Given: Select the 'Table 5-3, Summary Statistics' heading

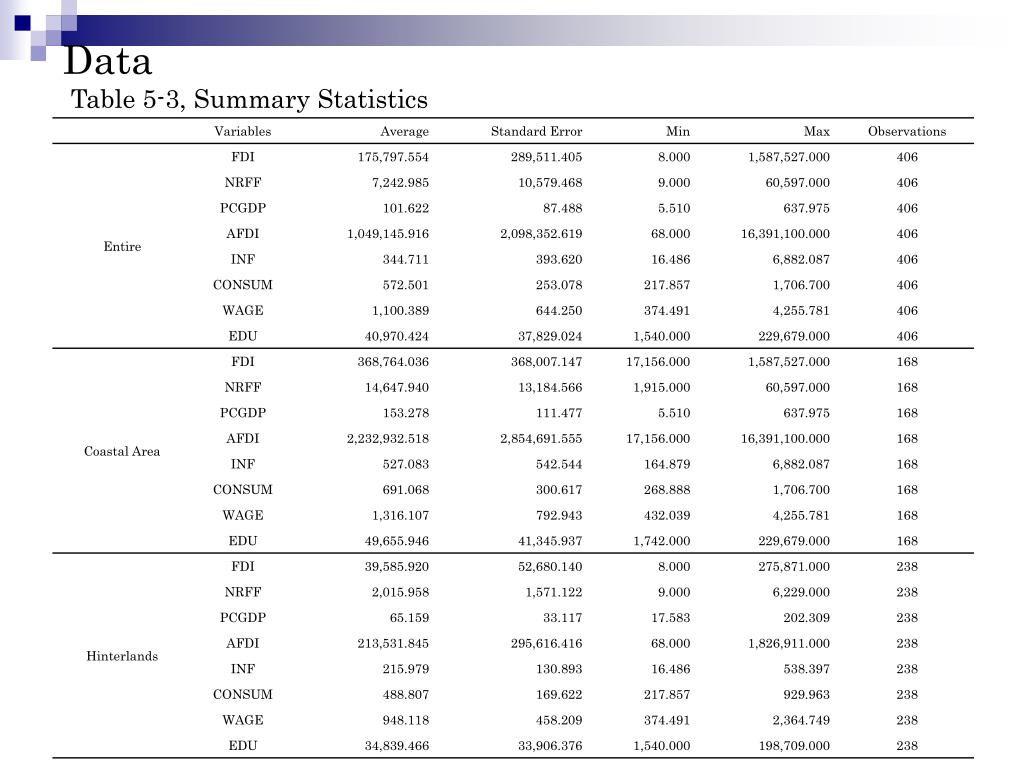Looking at the screenshot, I should 249,100.
